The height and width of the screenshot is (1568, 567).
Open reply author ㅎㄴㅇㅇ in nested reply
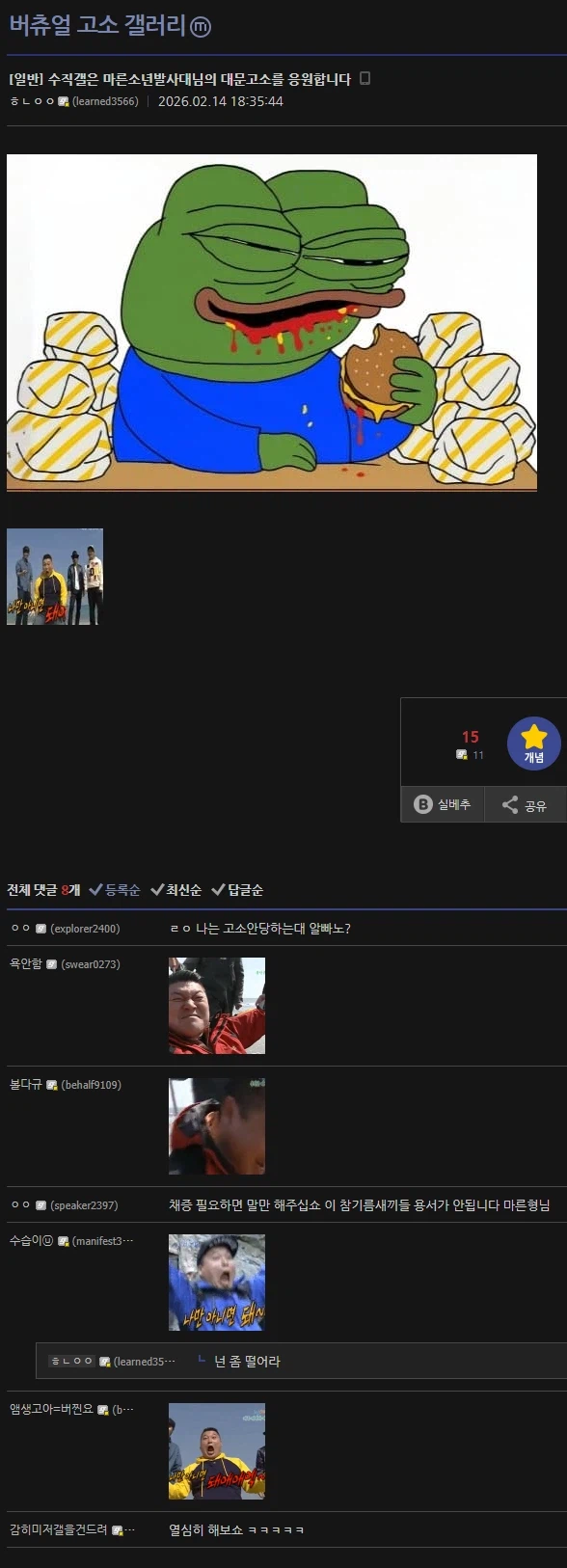click(x=72, y=1362)
